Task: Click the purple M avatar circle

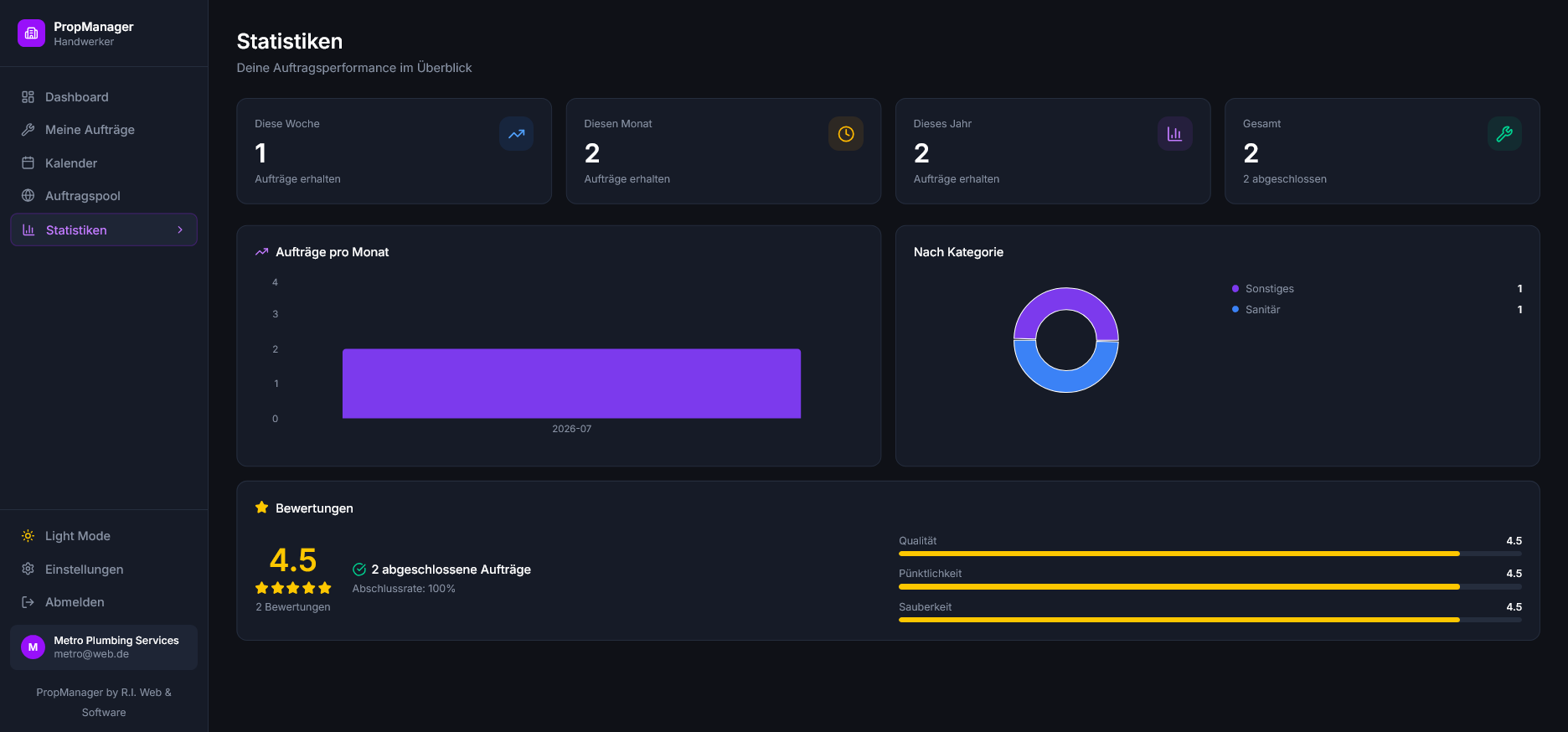Action: click(x=33, y=647)
